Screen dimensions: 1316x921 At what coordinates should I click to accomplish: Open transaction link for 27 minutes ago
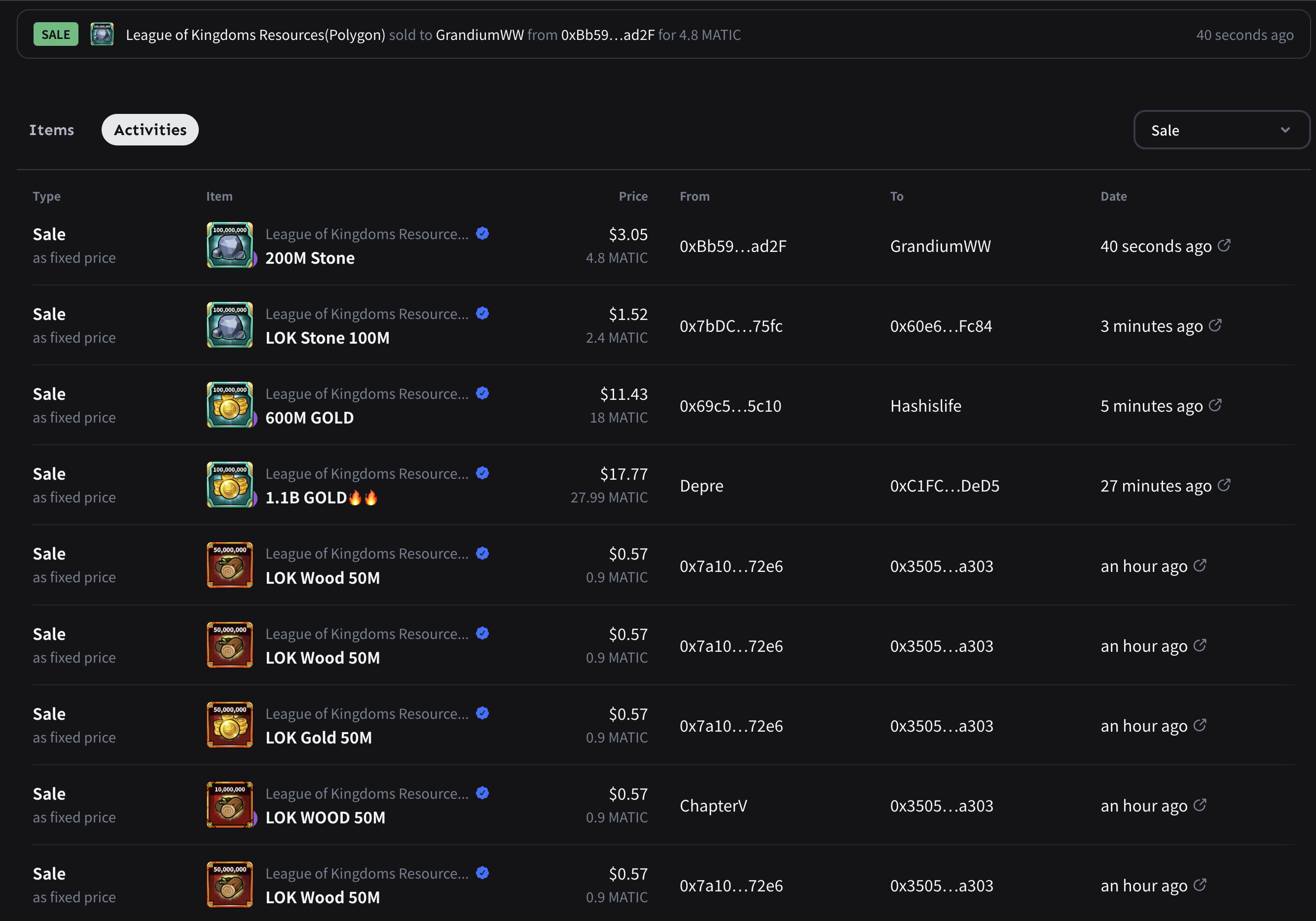pyautogui.click(x=1224, y=485)
